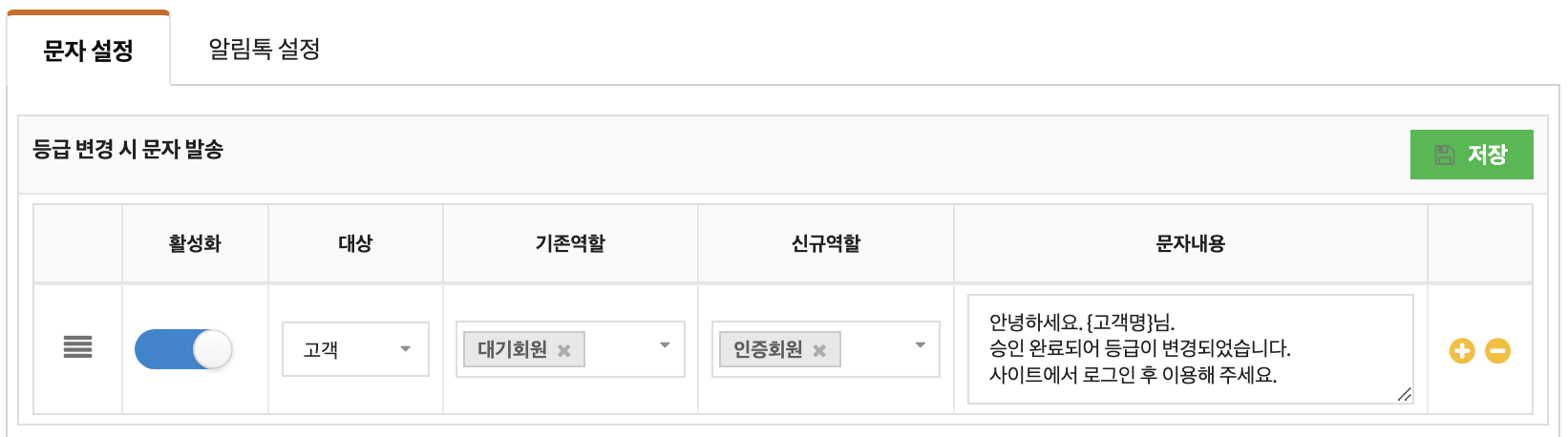The width and height of the screenshot is (1568, 437).
Task: Click the 인증회원 tag label
Action: click(768, 350)
